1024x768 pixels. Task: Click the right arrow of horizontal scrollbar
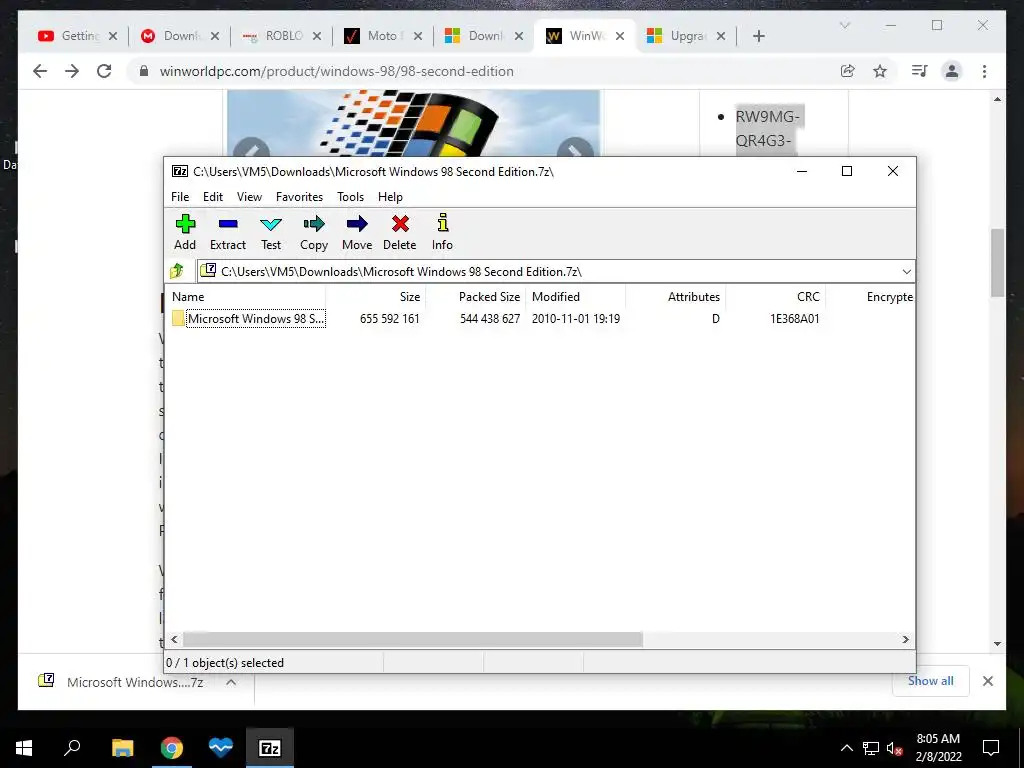pyautogui.click(x=906, y=639)
